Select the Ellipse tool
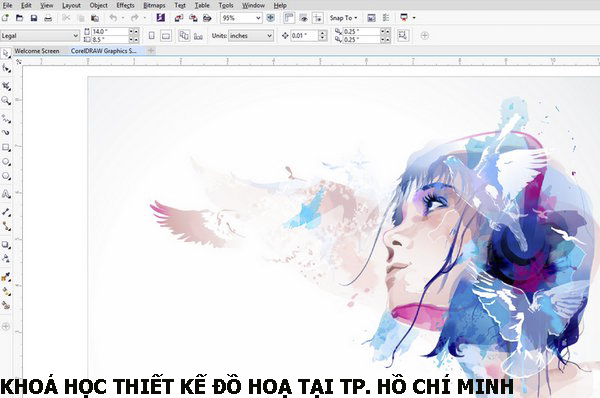The image size is (600, 398). pyautogui.click(x=6, y=162)
